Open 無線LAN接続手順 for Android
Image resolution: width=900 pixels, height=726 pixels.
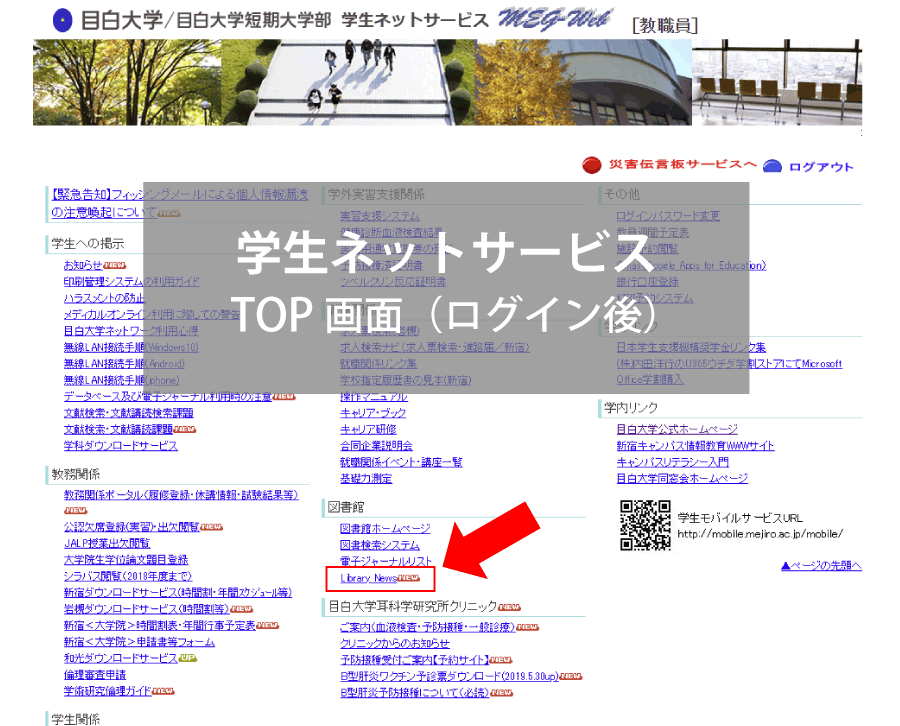(124, 364)
